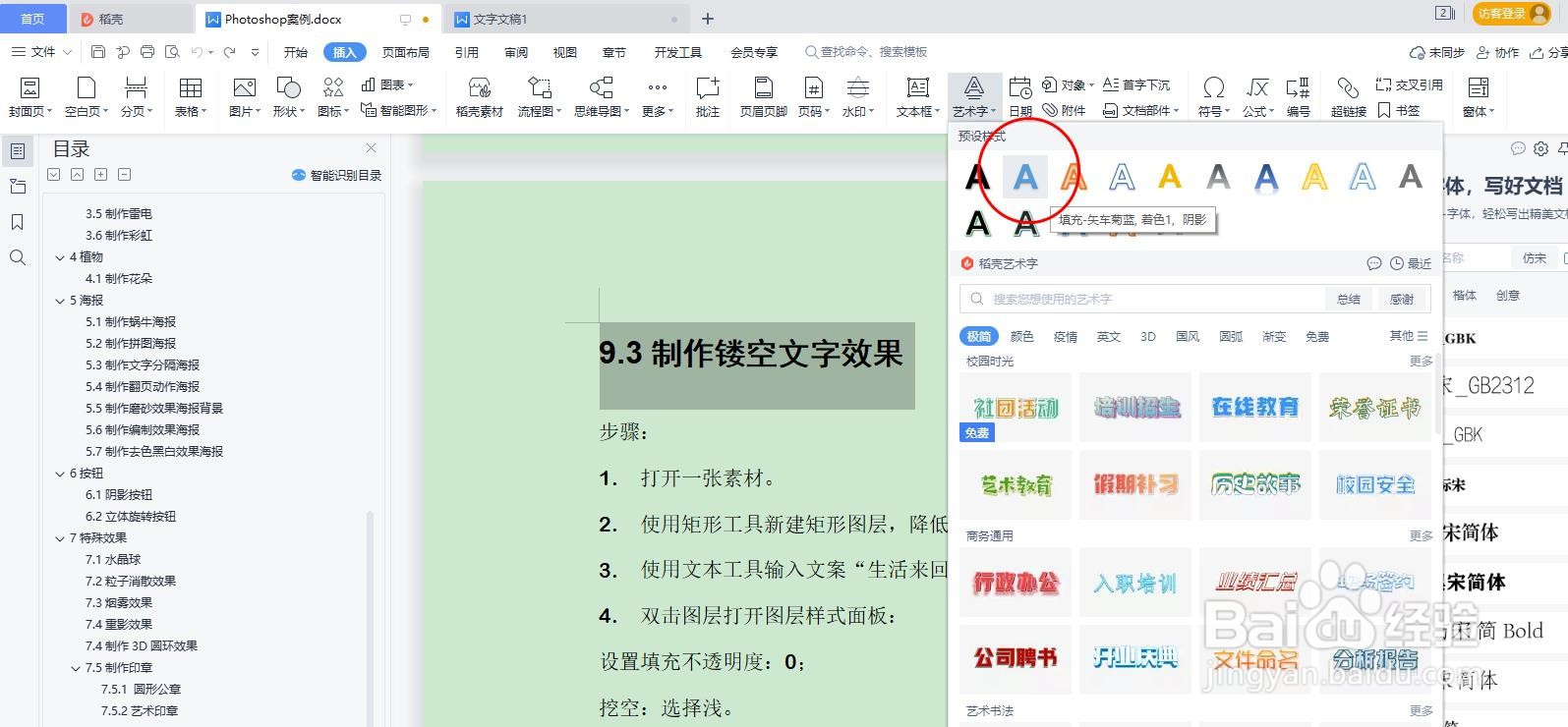Switch to the 开始 ribbon tab

[x=295, y=52]
